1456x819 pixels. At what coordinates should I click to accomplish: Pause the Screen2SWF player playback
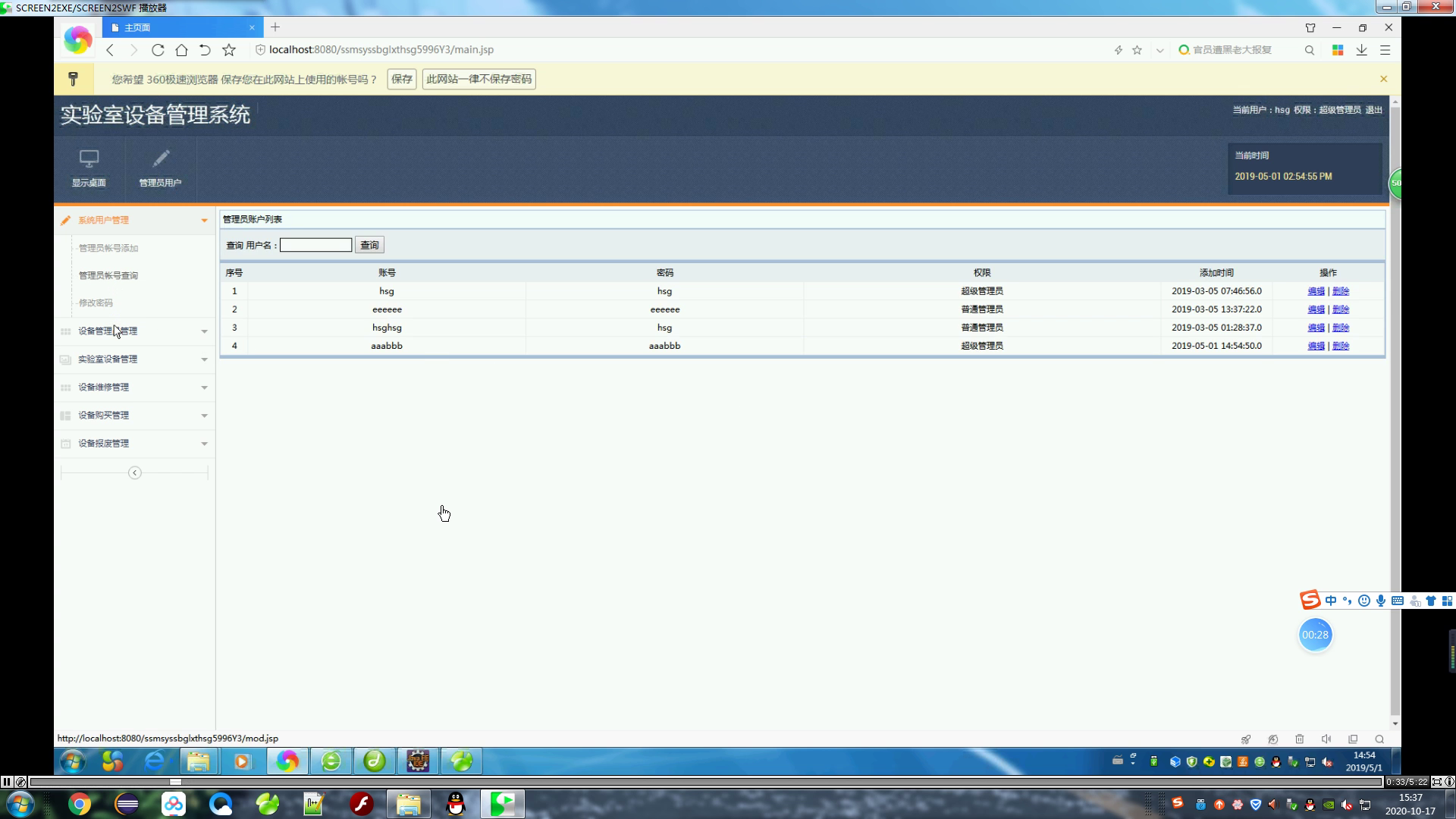(x=7, y=782)
